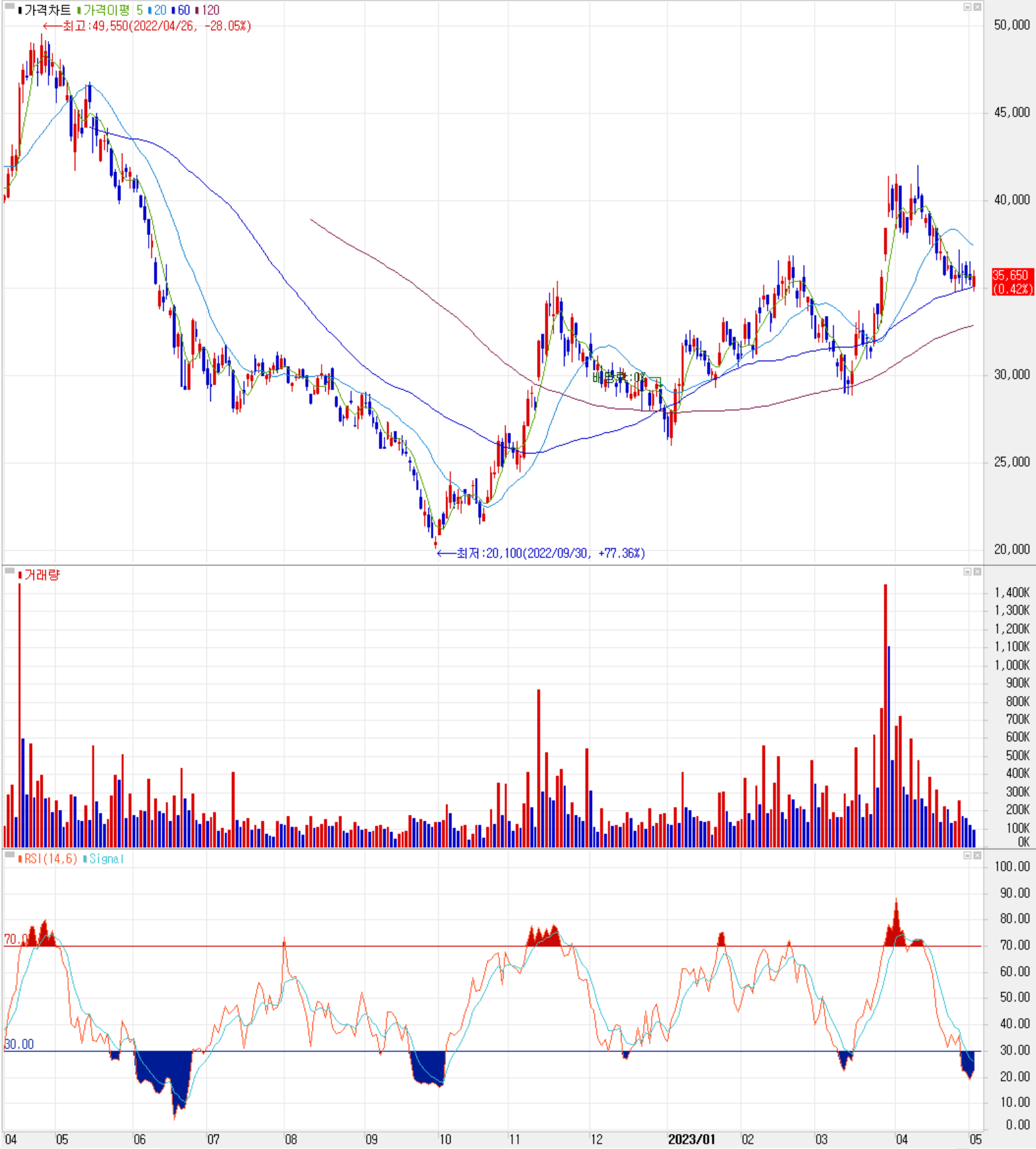Viewport: 1036px width, 1149px height.
Task: Click the 최고:49,550 high price annotation
Action: tap(147, 26)
